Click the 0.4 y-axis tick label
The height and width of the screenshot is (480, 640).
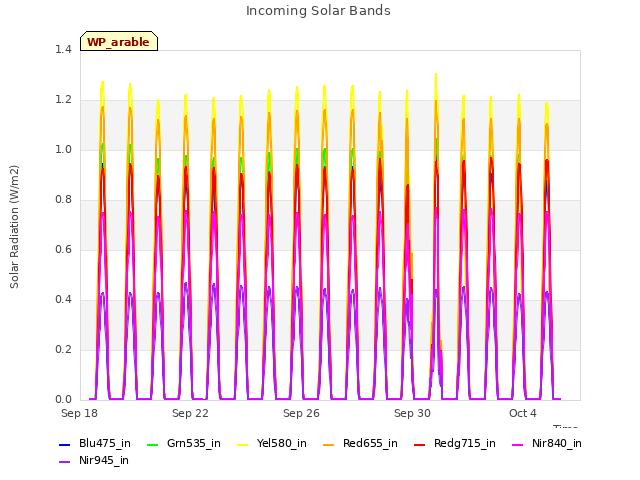pyautogui.click(x=63, y=300)
